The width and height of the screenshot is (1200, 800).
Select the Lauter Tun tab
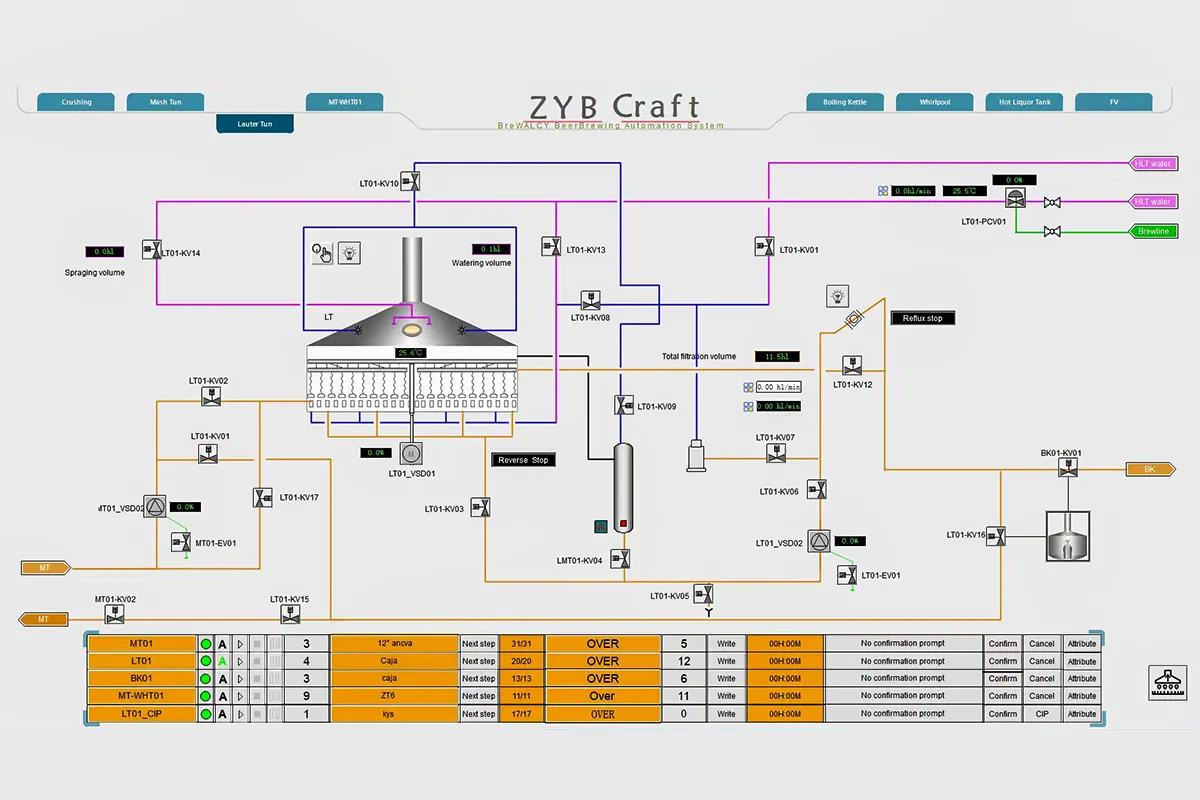tap(255, 124)
